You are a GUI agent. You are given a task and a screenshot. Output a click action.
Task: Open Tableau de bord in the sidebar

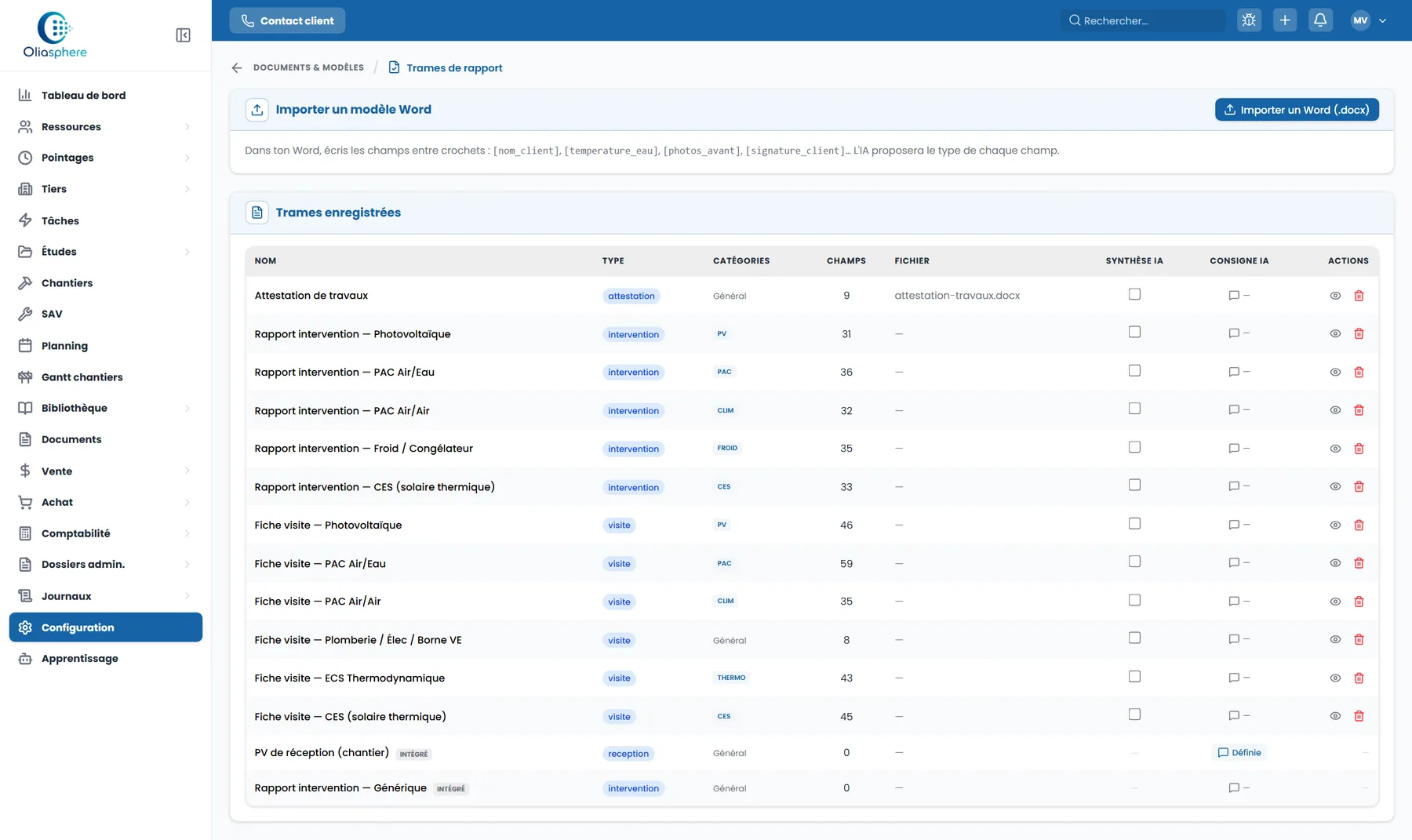pos(106,95)
